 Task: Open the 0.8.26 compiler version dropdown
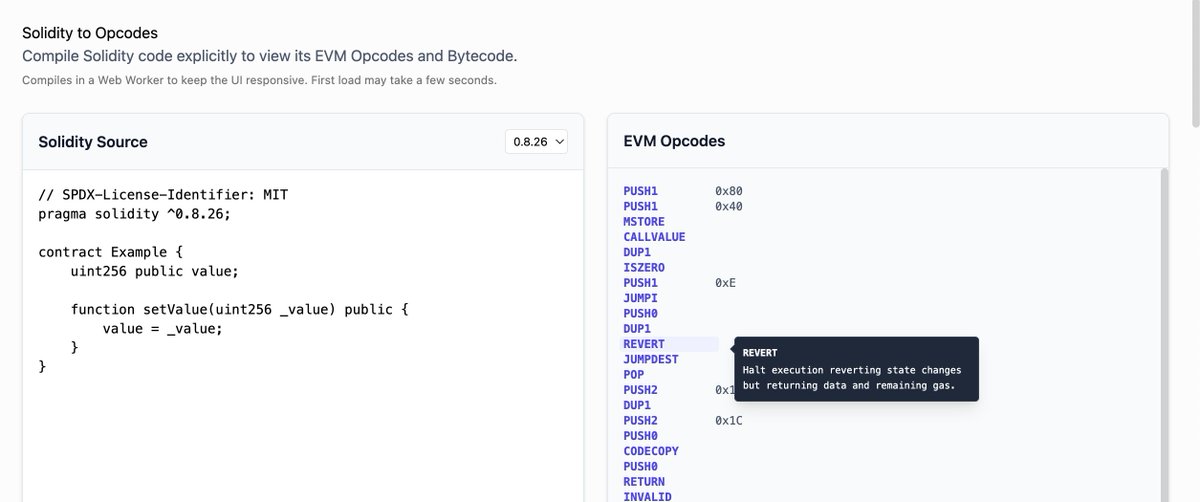[536, 142]
